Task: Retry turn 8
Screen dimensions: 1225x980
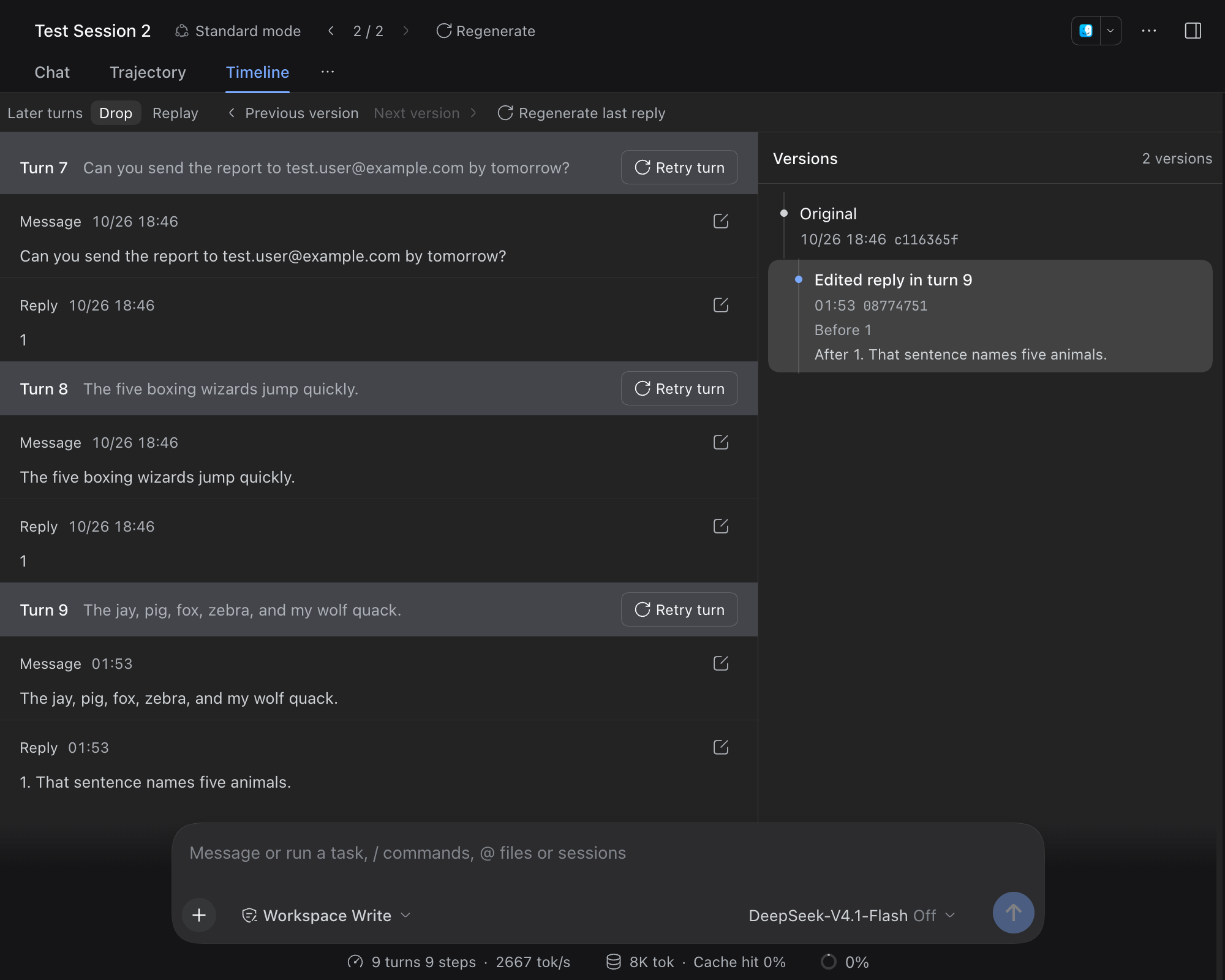Action: 679,388
